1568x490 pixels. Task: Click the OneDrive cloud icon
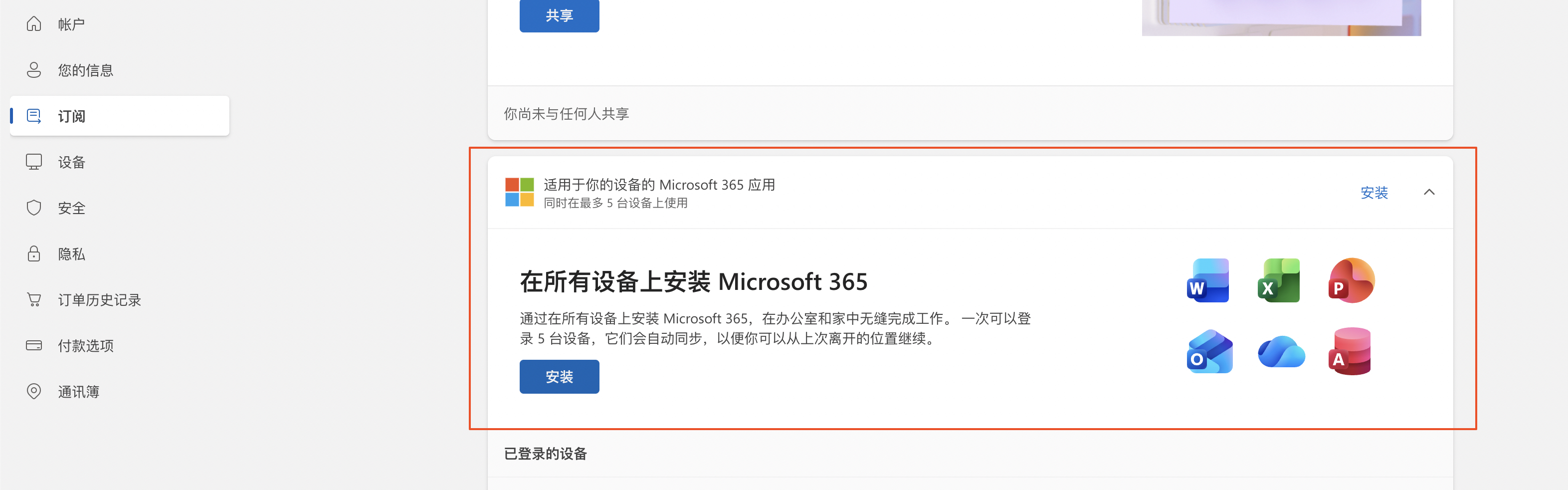point(1280,351)
